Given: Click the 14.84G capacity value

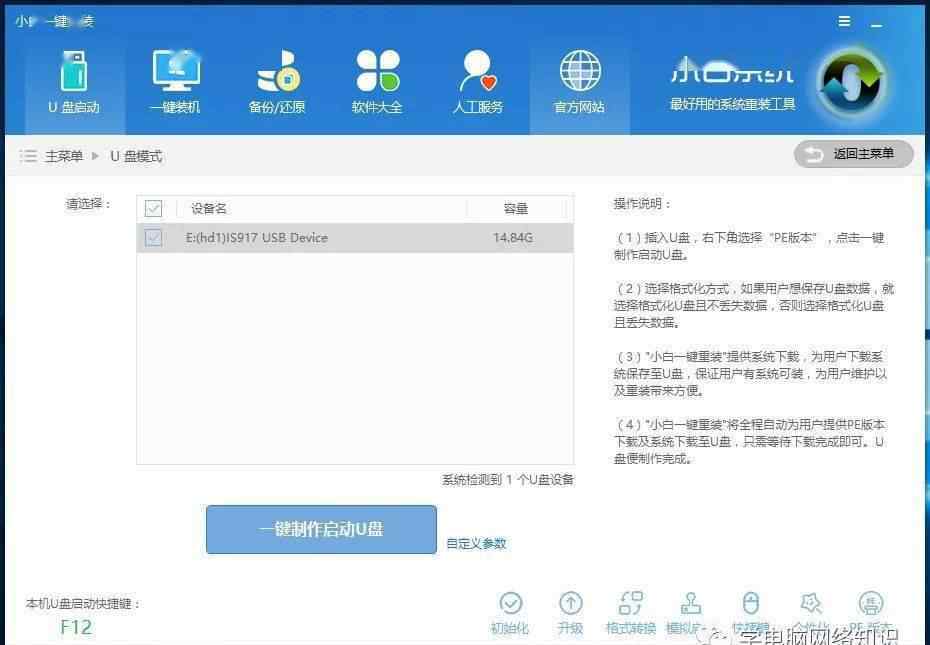Looking at the screenshot, I should tap(513, 238).
